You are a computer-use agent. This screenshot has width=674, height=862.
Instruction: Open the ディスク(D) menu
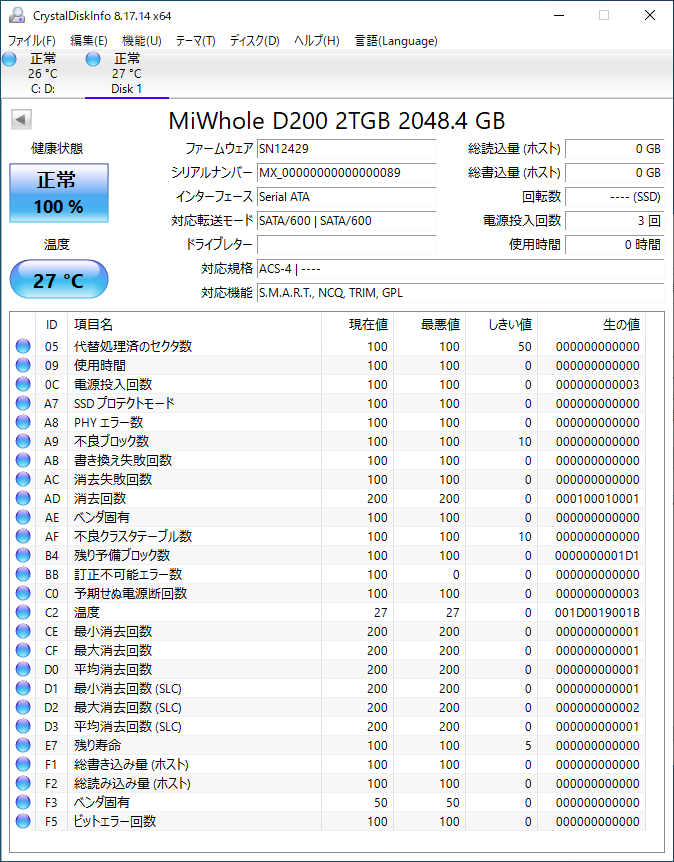pyautogui.click(x=255, y=41)
